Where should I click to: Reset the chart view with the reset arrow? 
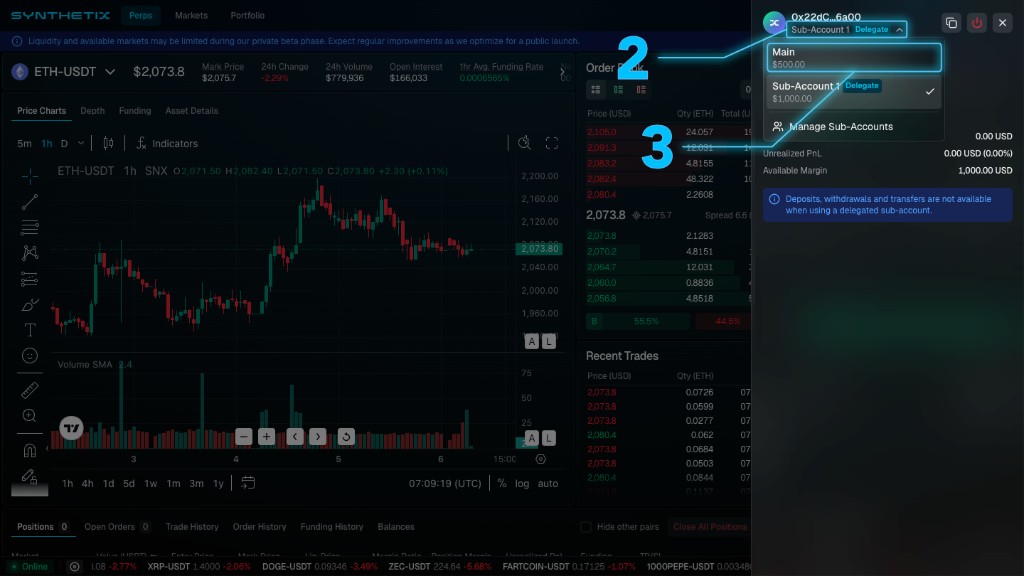345,436
